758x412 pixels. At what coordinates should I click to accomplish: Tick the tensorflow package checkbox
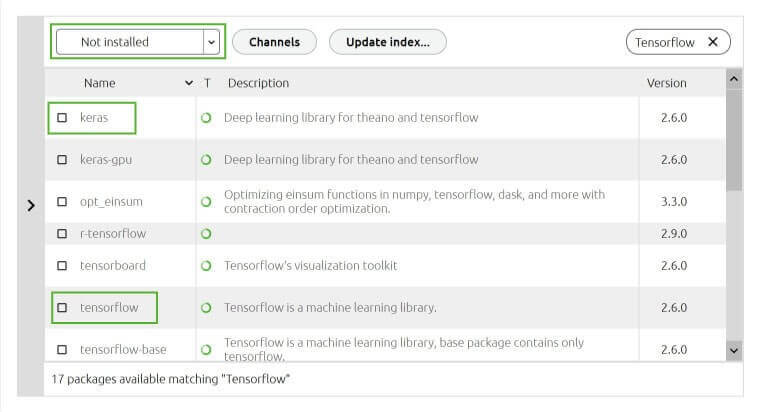tap(62, 308)
